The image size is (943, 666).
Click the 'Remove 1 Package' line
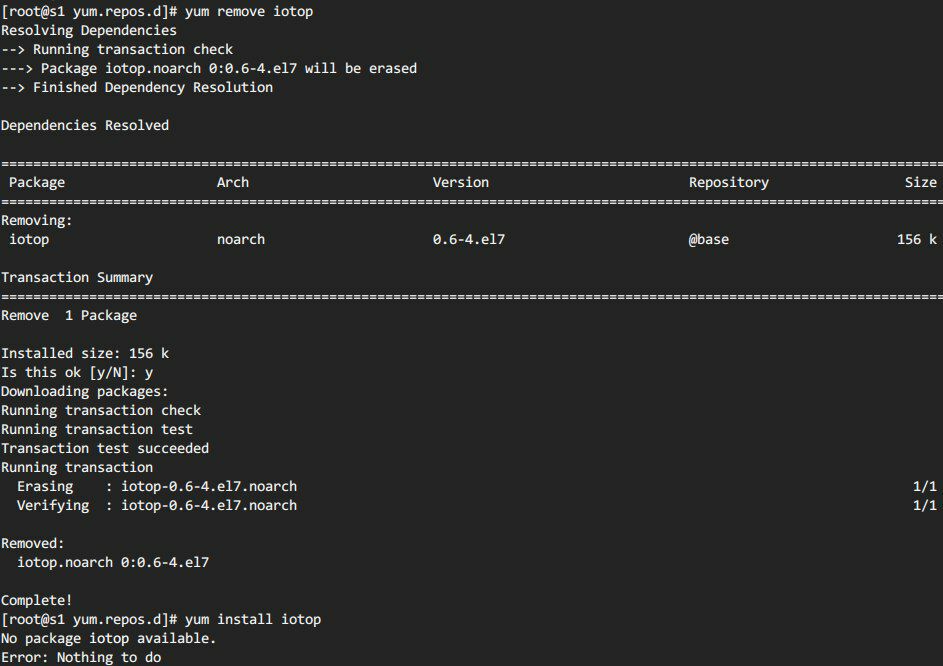[69, 315]
